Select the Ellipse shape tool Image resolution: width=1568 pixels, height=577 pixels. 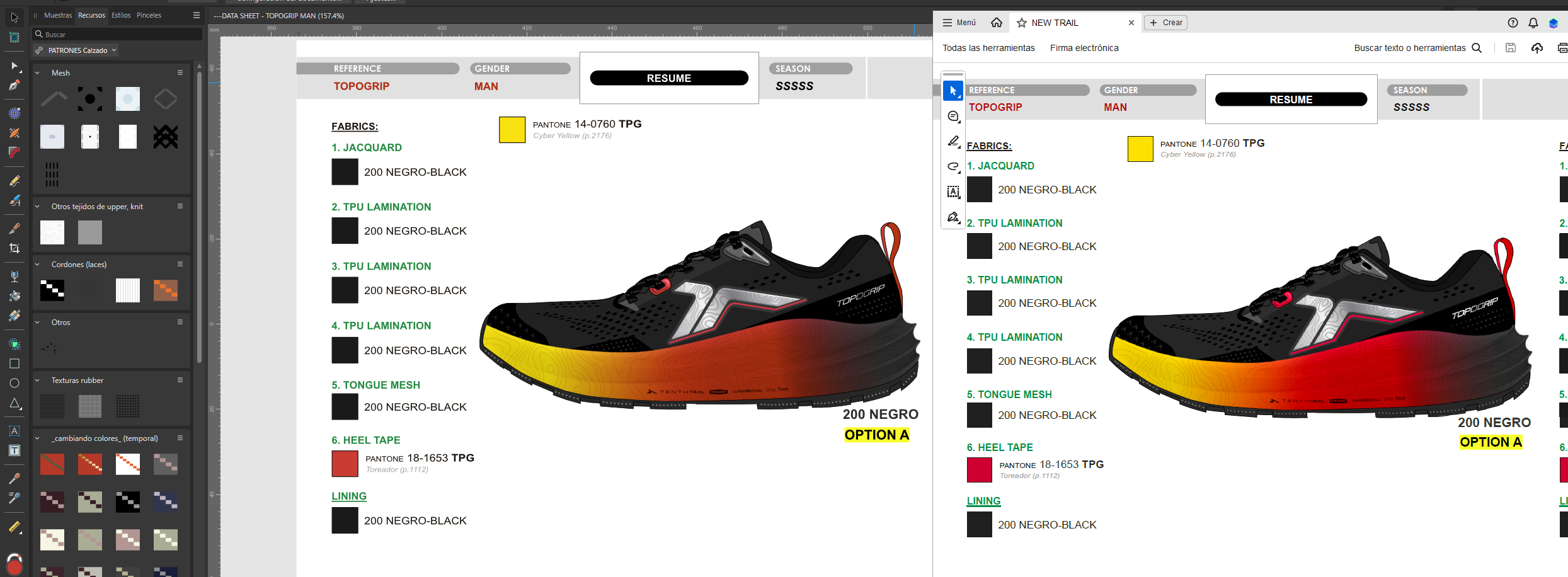pos(14,383)
